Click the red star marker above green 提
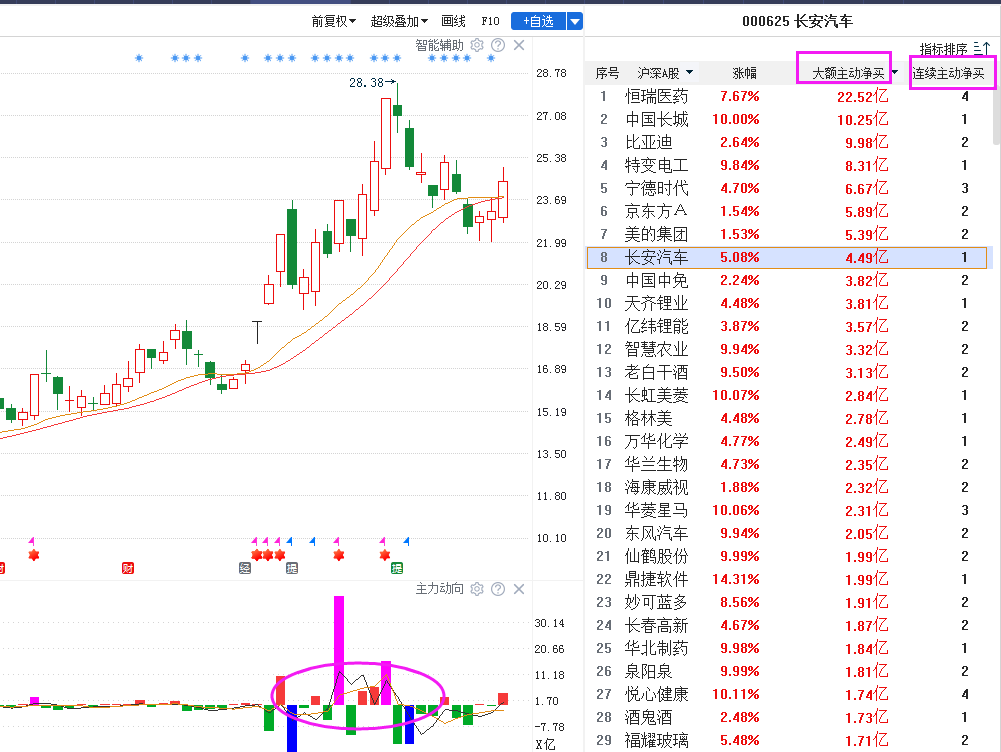The image size is (1001, 752). pyautogui.click(x=384, y=555)
